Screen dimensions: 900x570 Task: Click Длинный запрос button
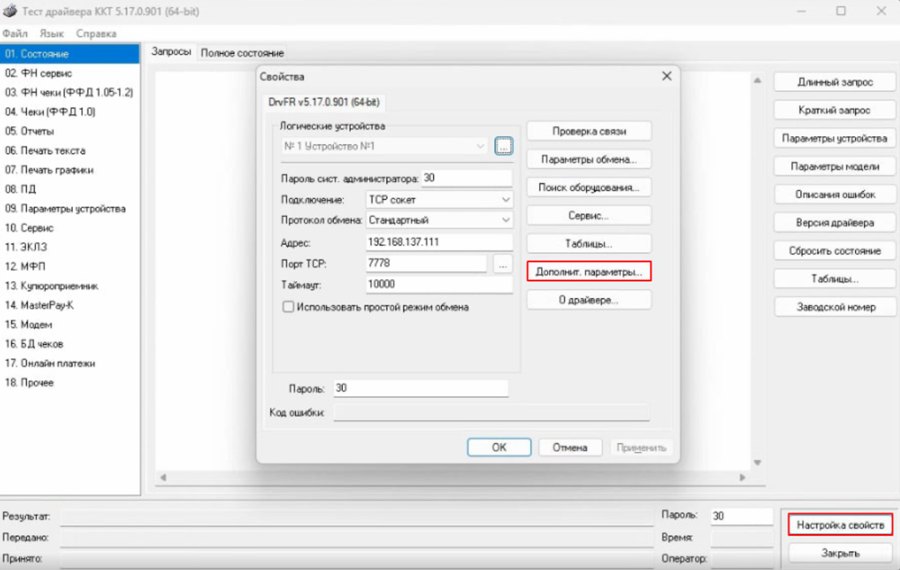pyautogui.click(x=835, y=82)
